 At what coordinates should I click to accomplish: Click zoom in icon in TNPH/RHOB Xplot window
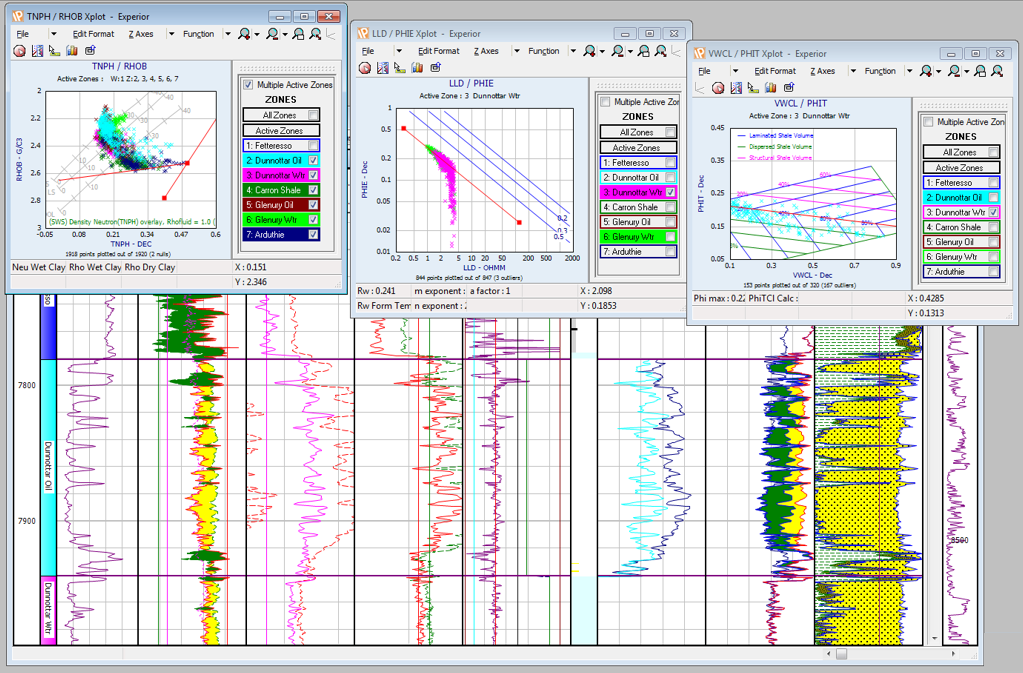244,34
